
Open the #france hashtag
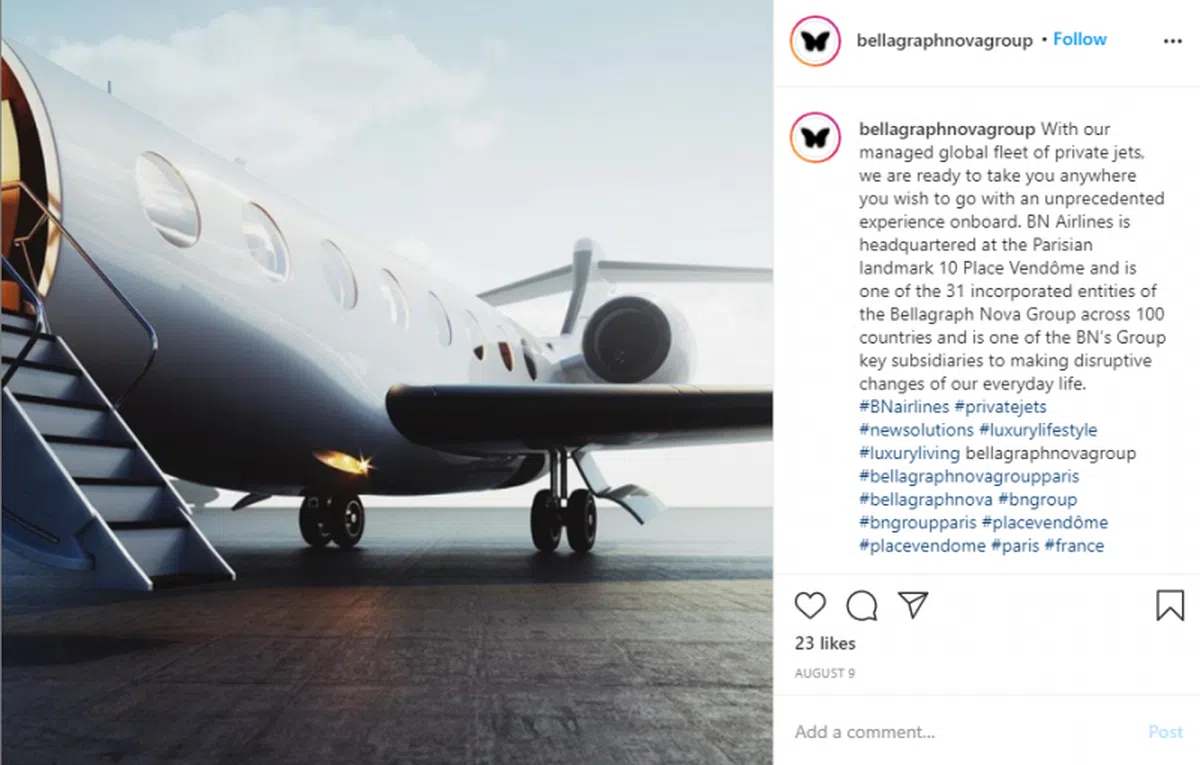[1074, 546]
